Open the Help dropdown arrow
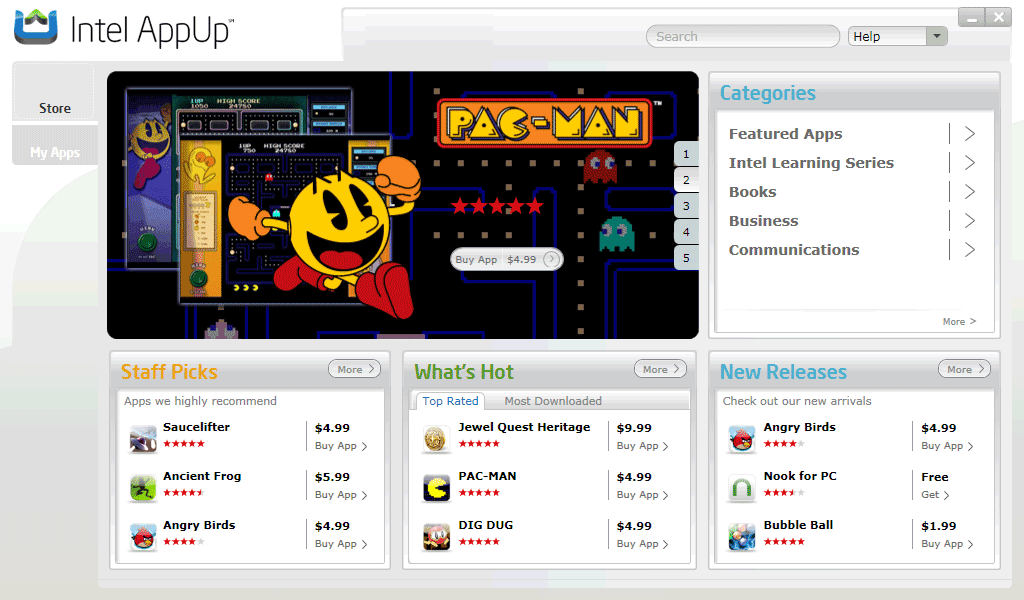Viewport: 1024px width, 600px height. pos(936,37)
